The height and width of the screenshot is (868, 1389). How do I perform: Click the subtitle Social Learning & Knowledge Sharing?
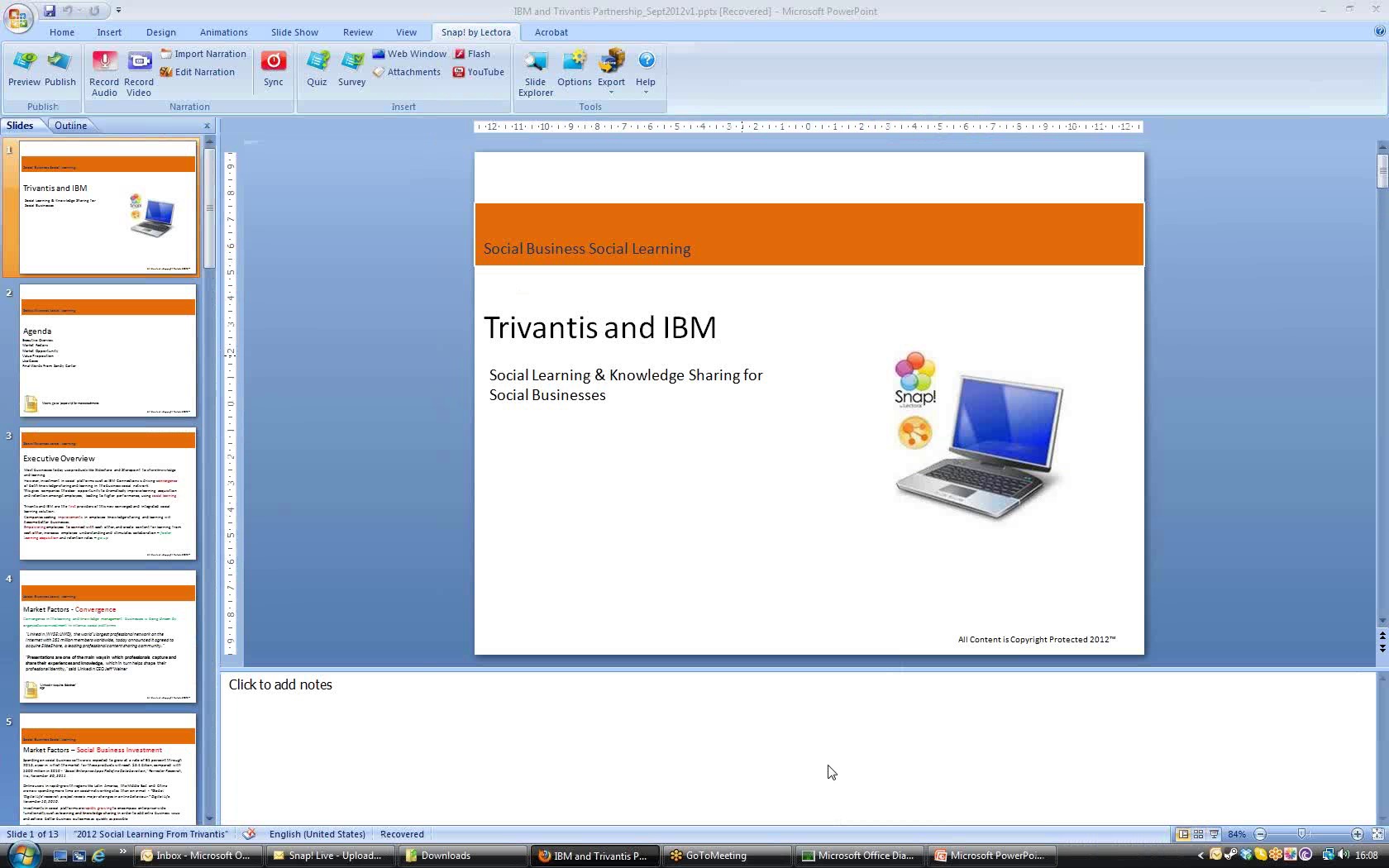(x=626, y=385)
